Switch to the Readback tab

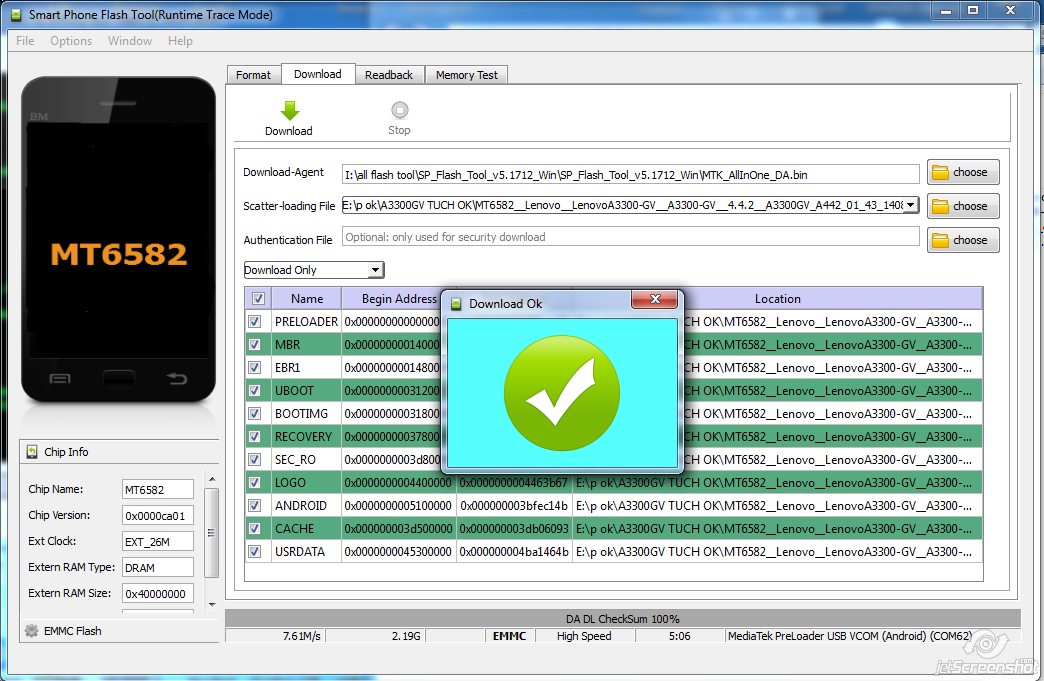tap(389, 75)
